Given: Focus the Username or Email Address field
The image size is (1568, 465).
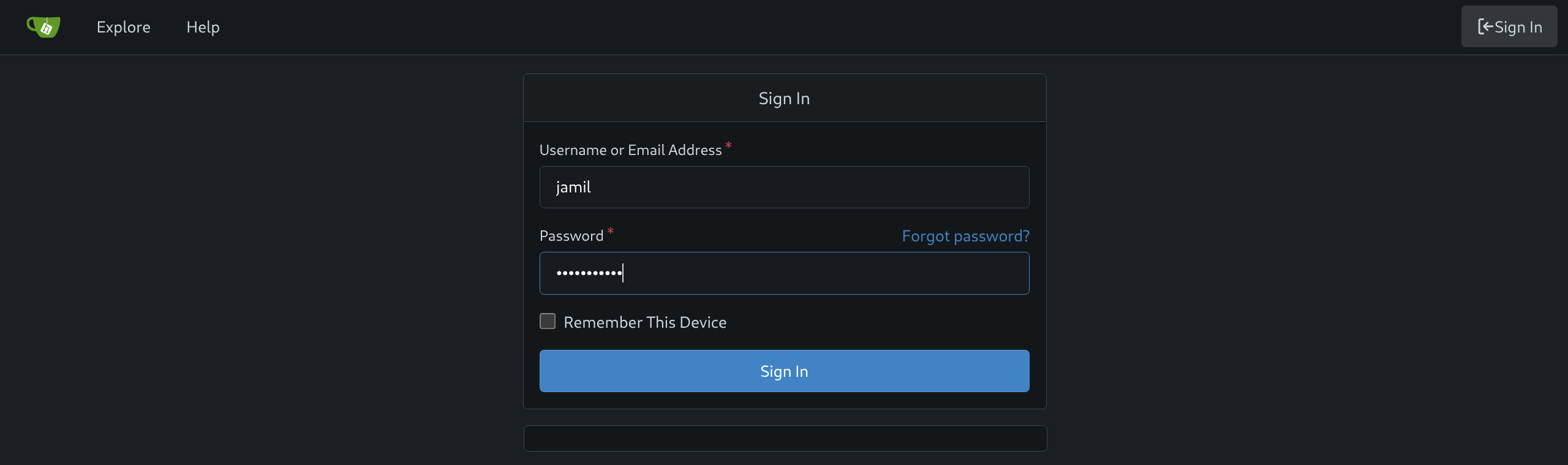Looking at the screenshot, I should pos(784,187).
